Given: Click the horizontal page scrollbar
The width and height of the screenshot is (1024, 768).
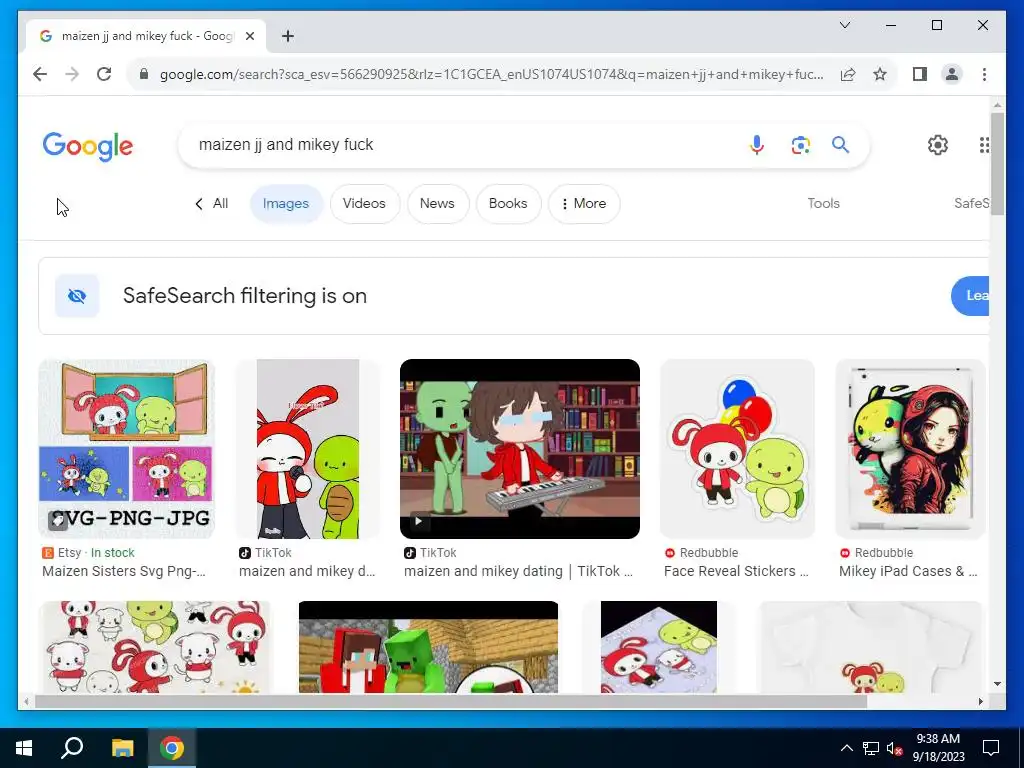Looking at the screenshot, I should pos(451,702).
